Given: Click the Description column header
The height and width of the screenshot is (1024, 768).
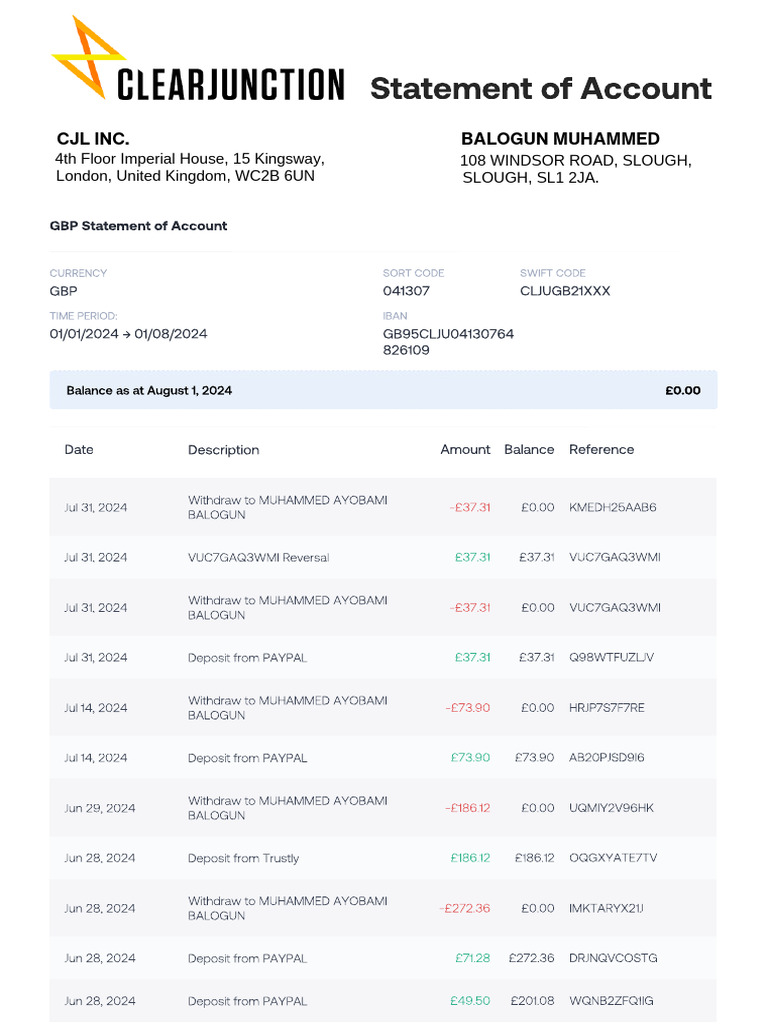Looking at the screenshot, I should (x=223, y=450).
